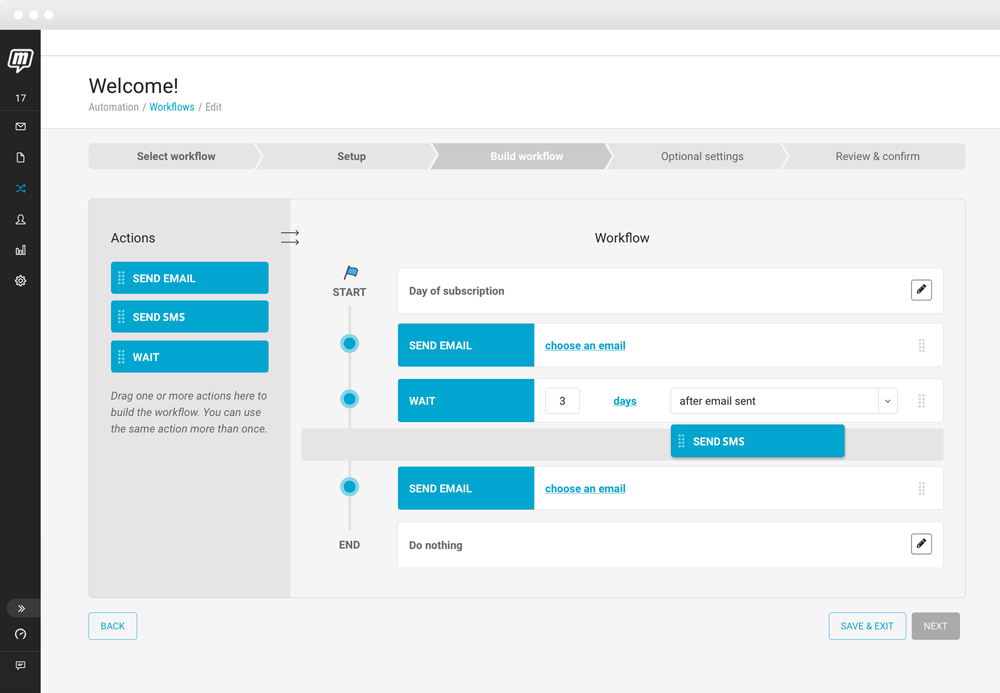Expand the sidebar with double chevron
The height and width of the screenshot is (693, 1000).
coord(21,608)
